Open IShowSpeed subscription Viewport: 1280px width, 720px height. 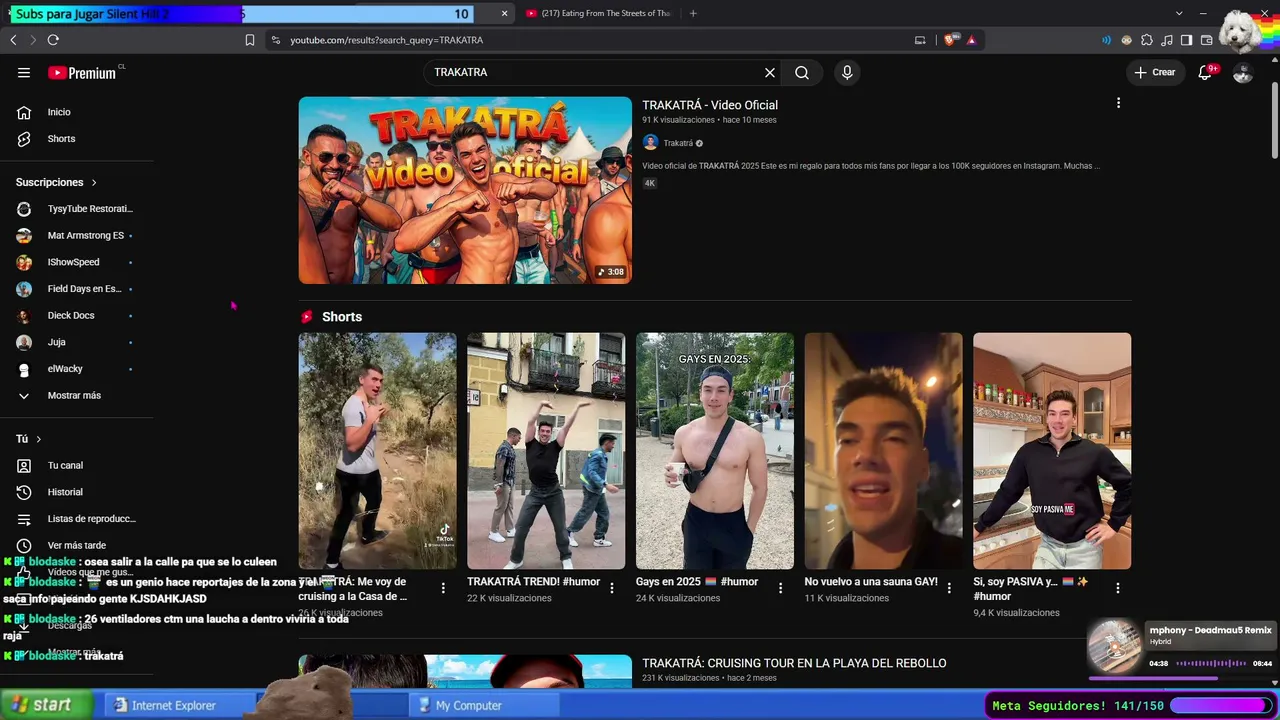(76, 262)
